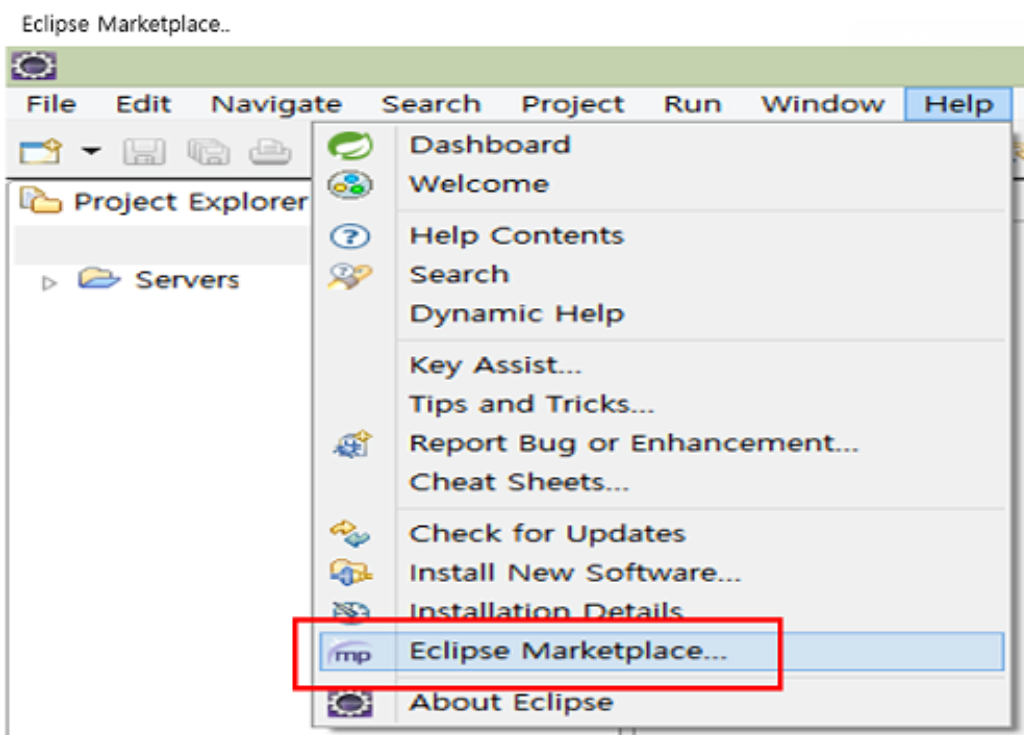Choose Cheat Sheets... menu item
The image size is (1024, 735).
click(x=662, y=482)
